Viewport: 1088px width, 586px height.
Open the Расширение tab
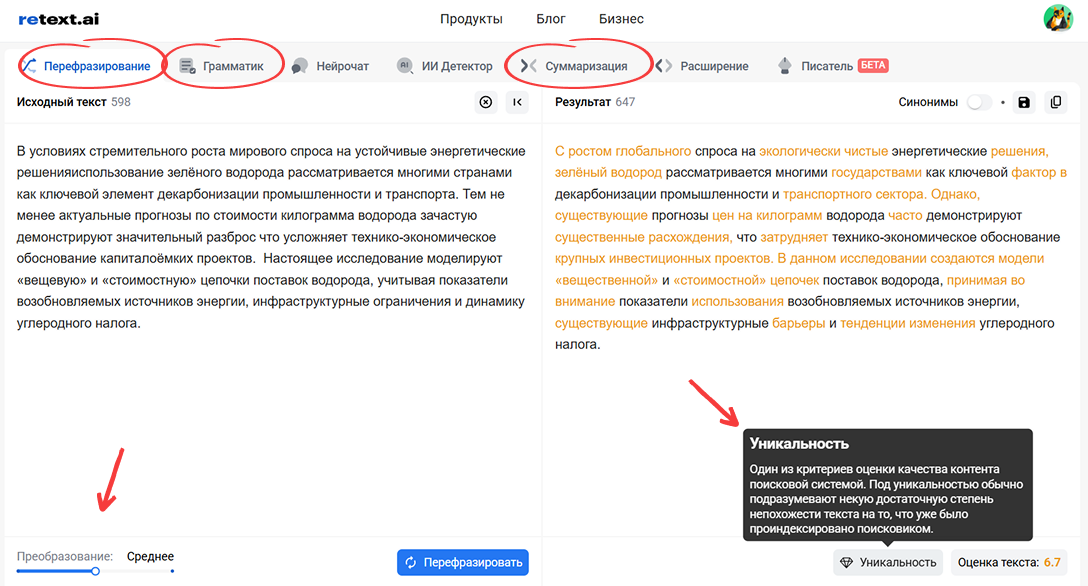(x=703, y=66)
